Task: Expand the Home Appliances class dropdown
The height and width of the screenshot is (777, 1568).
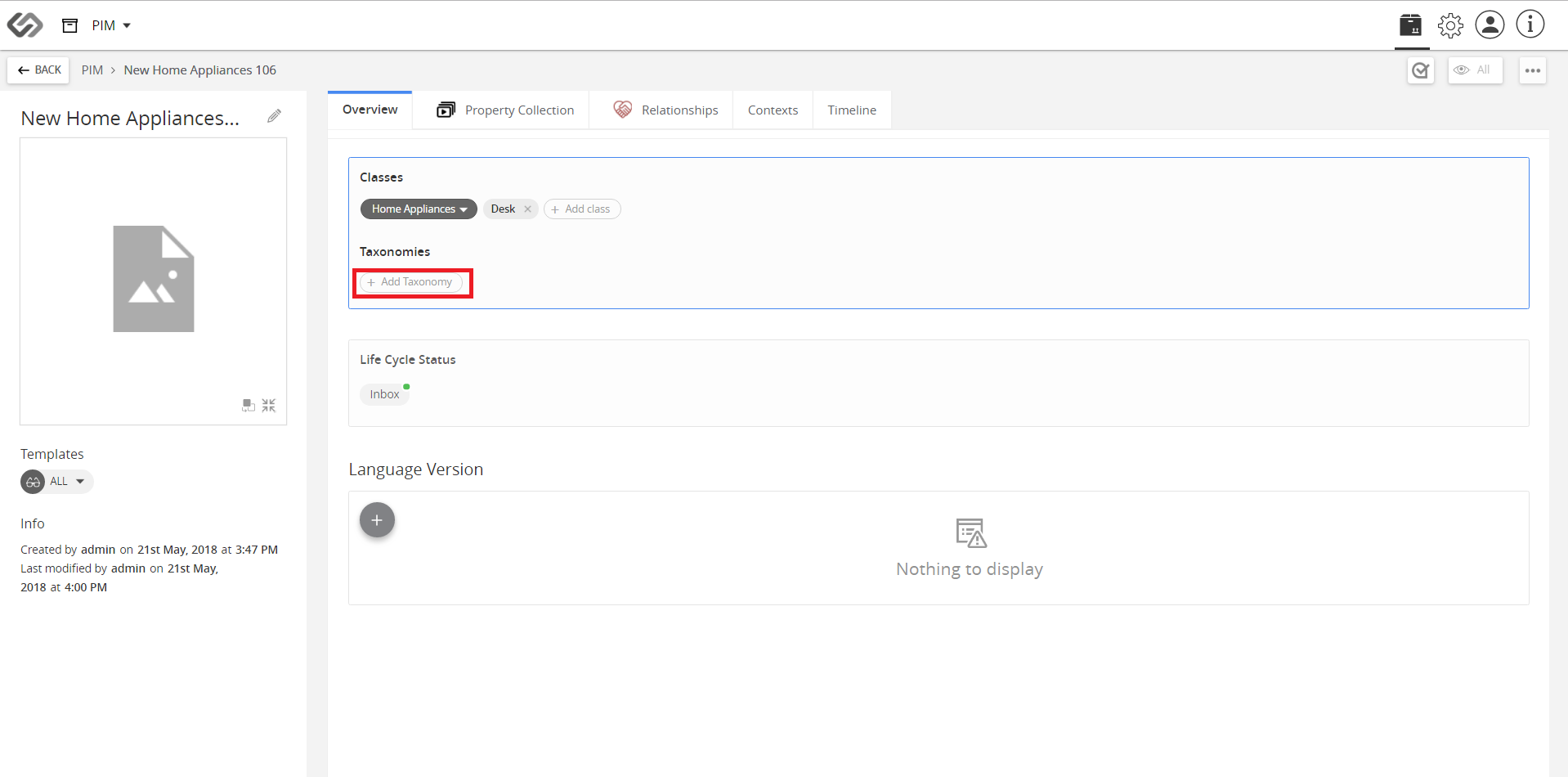Action: click(419, 209)
